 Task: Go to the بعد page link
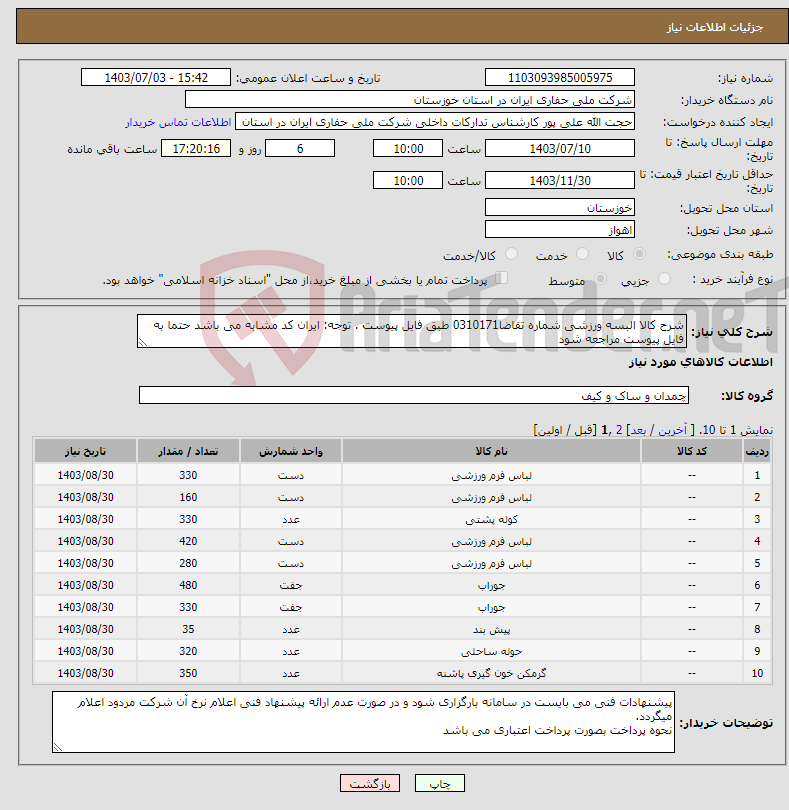[x=638, y=430]
